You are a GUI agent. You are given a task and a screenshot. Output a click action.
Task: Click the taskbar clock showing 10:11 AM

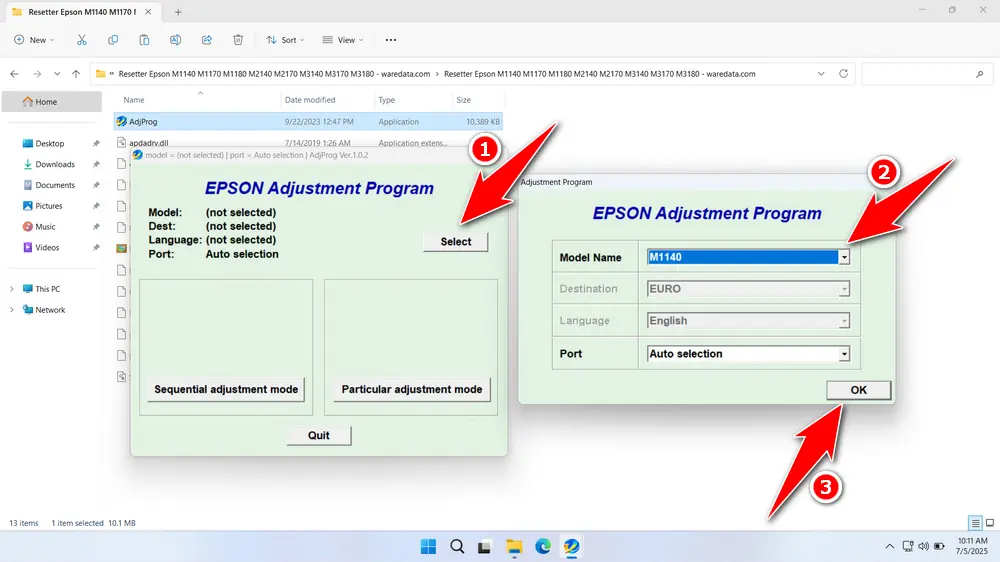point(972,546)
